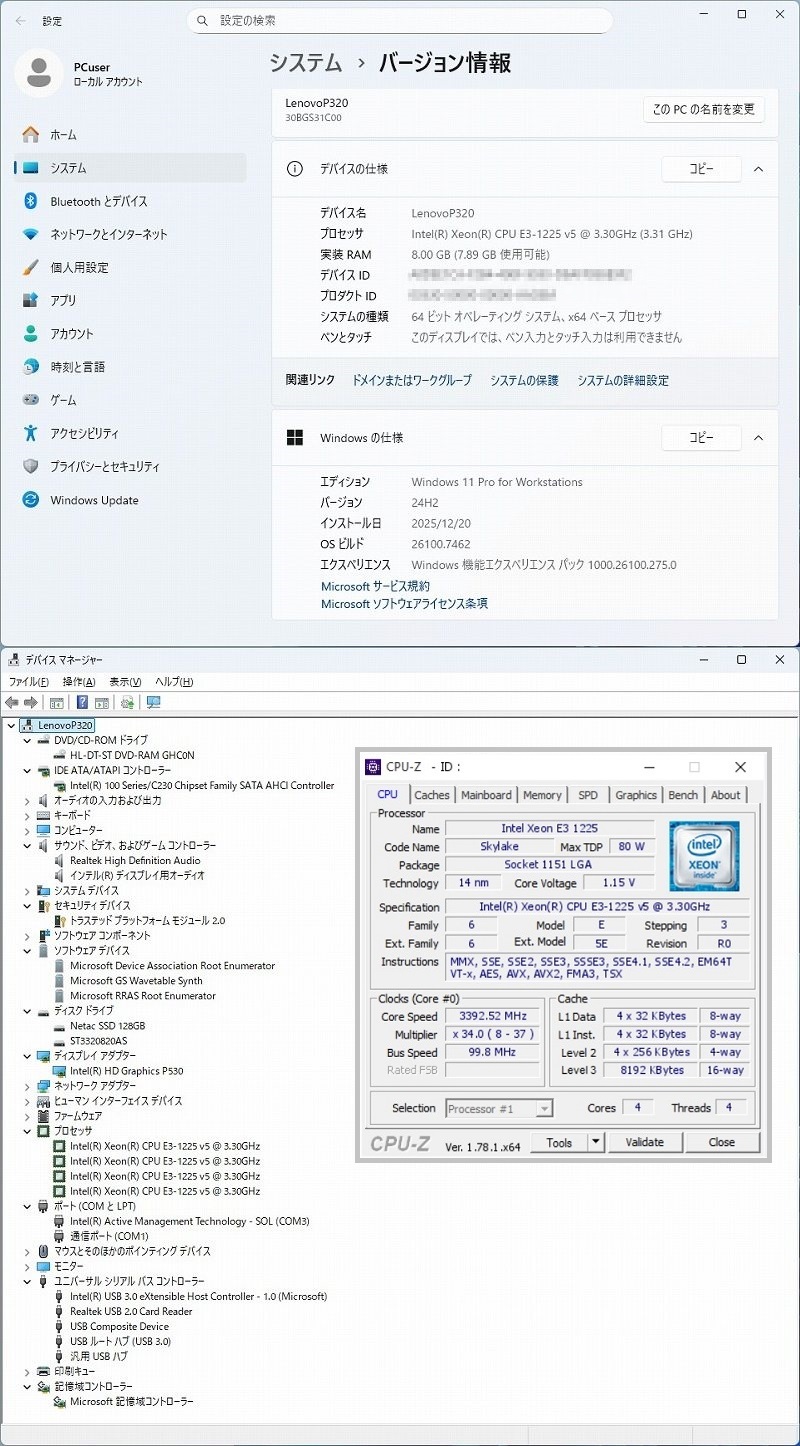Click the back arrow in the Settings window

[20, 21]
